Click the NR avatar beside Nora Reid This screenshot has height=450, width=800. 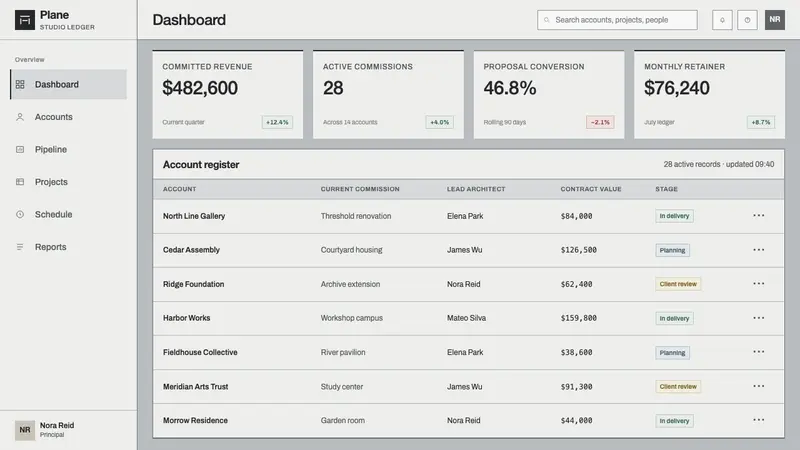[x=24, y=430]
